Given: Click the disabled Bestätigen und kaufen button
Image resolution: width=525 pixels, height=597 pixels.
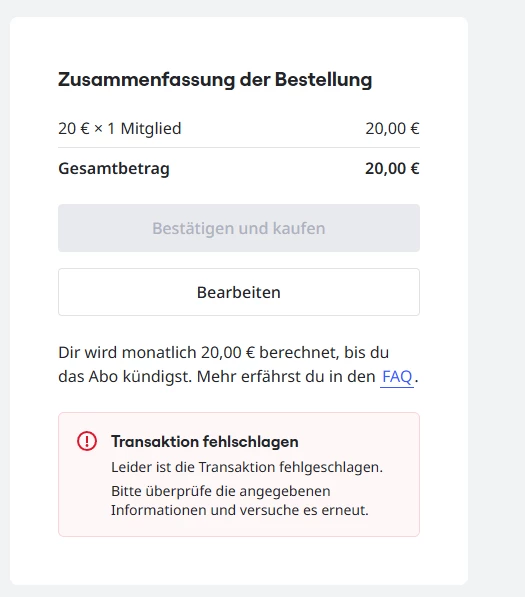Looking at the screenshot, I should 239,228.
